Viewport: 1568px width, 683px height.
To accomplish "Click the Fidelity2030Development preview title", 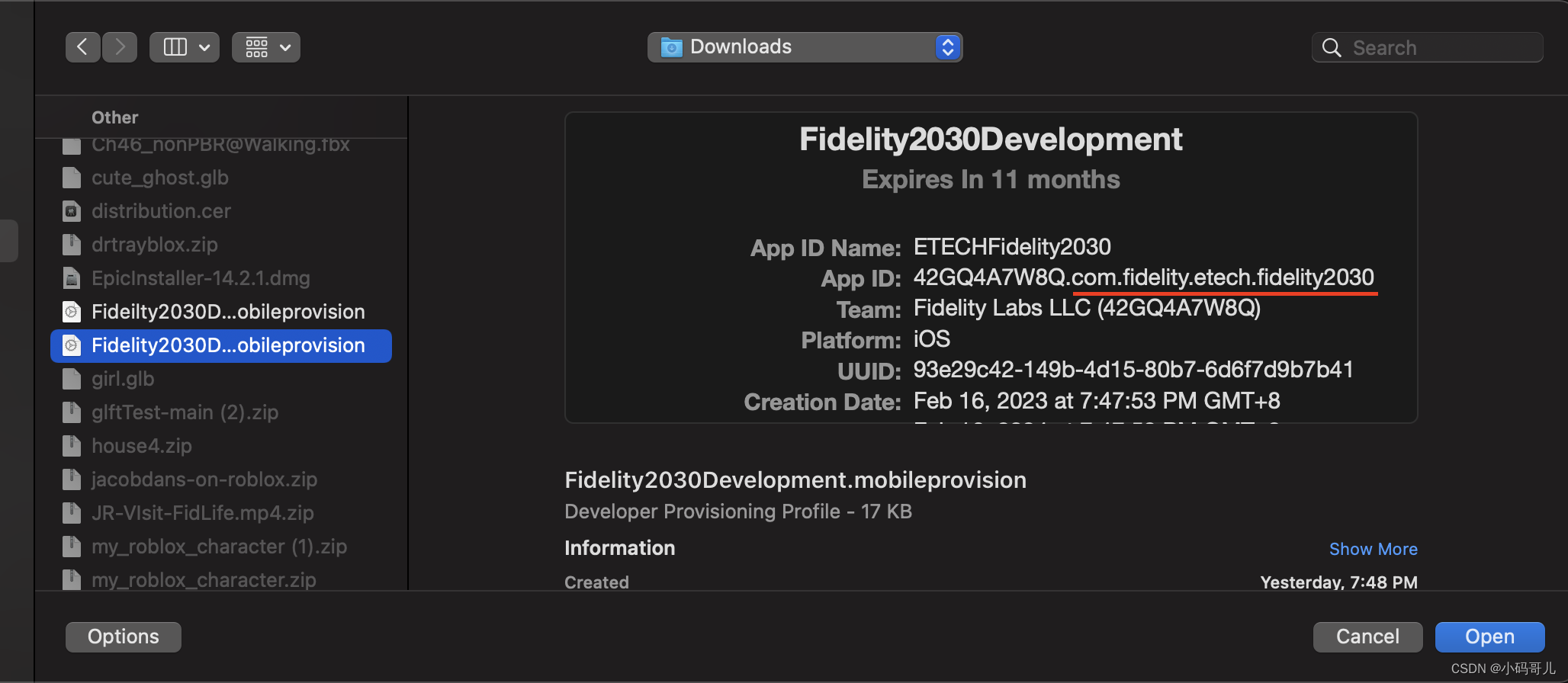I will click(991, 139).
